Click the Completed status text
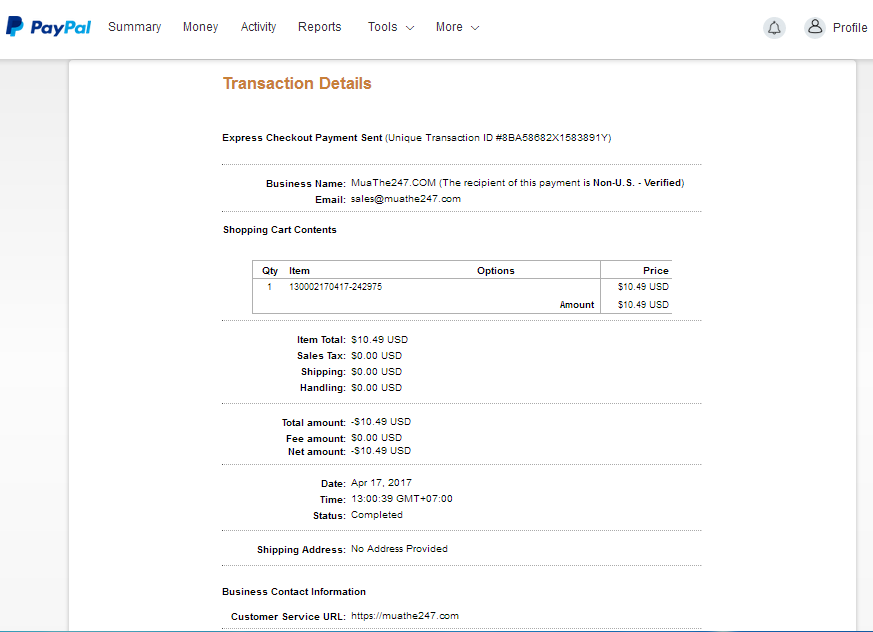873x632 pixels. pyautogui.click(x=377, y=515)
